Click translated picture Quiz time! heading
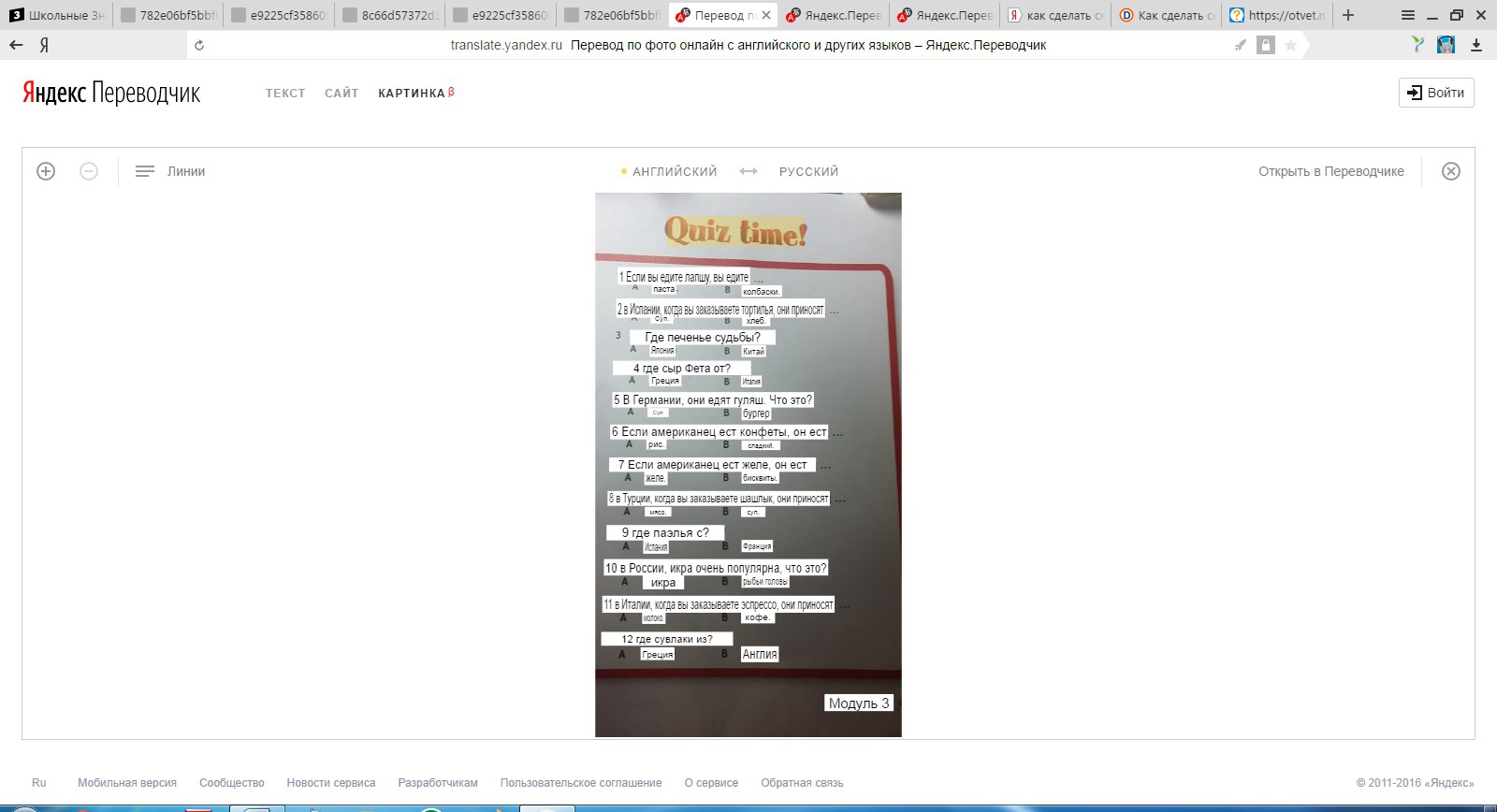The image size is (1497, 812). [x=735, y=231]
